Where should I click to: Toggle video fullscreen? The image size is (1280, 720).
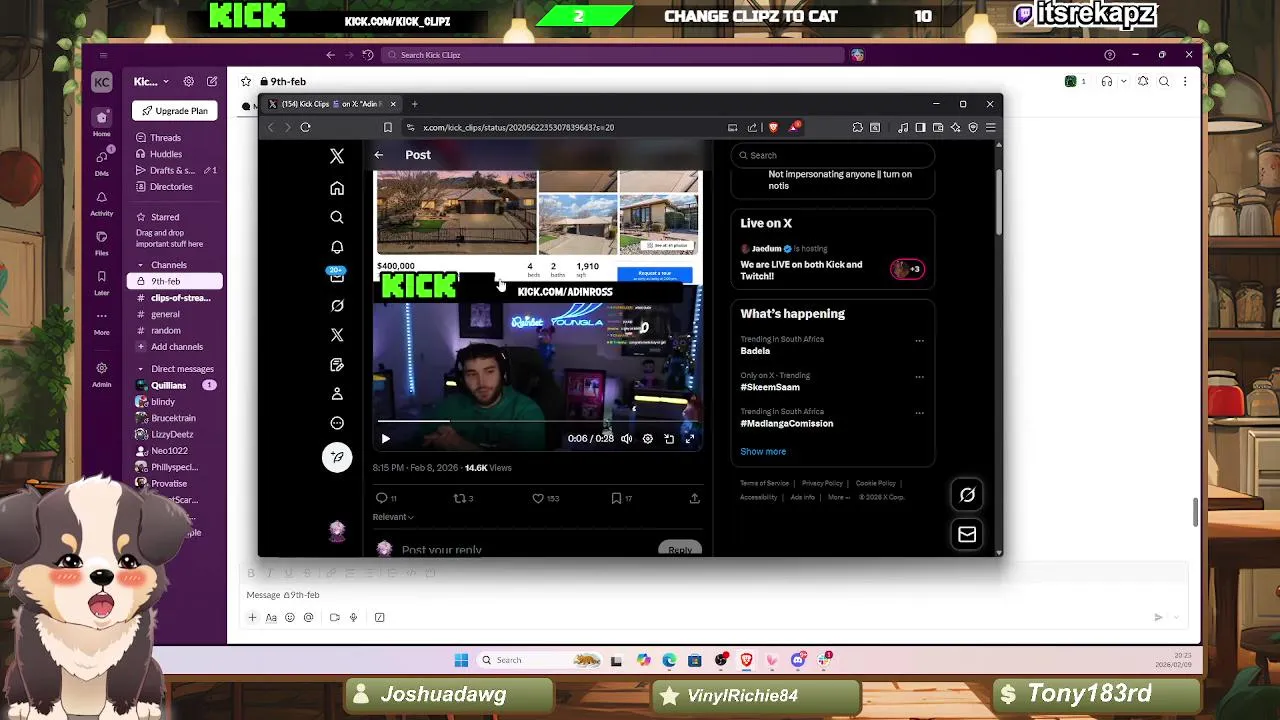tap(689, 439)
